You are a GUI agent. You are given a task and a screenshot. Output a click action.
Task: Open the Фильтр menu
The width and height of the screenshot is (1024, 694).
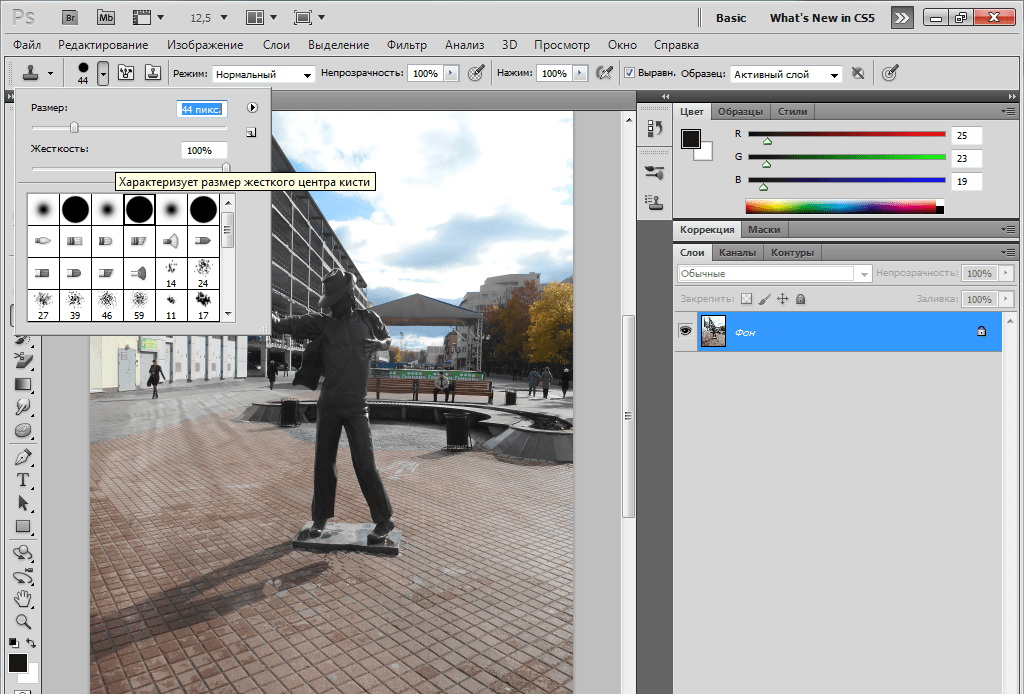tap(405, 45)
